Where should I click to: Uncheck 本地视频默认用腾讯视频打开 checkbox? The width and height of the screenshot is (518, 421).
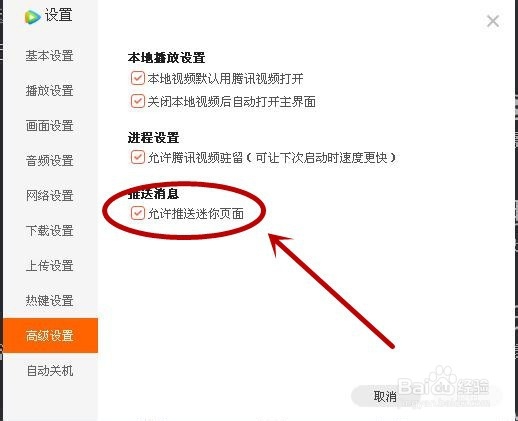[x=137, y=78]
